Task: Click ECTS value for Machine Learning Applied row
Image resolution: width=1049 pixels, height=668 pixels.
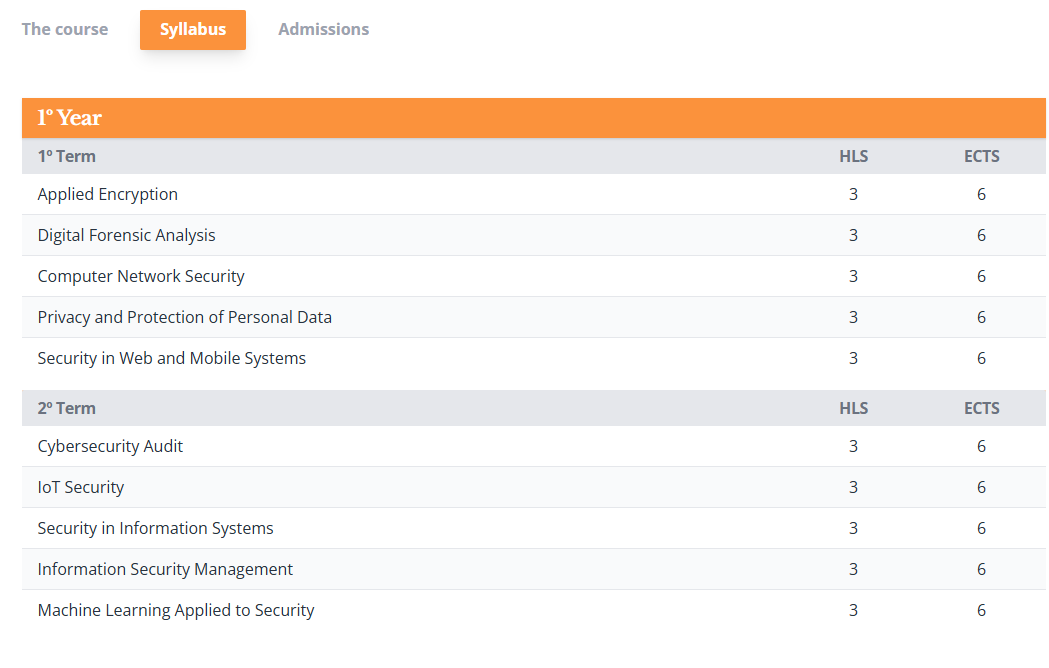Action: pos(981,610)
